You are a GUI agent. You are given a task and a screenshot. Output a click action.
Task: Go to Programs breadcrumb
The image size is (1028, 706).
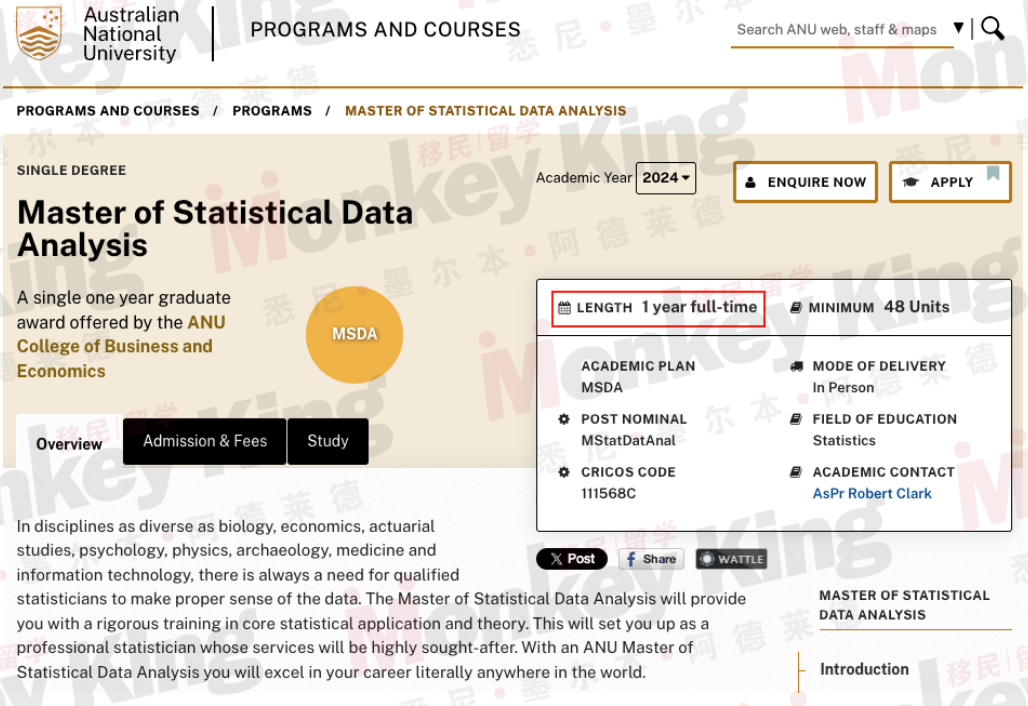(x=272, y=111)
